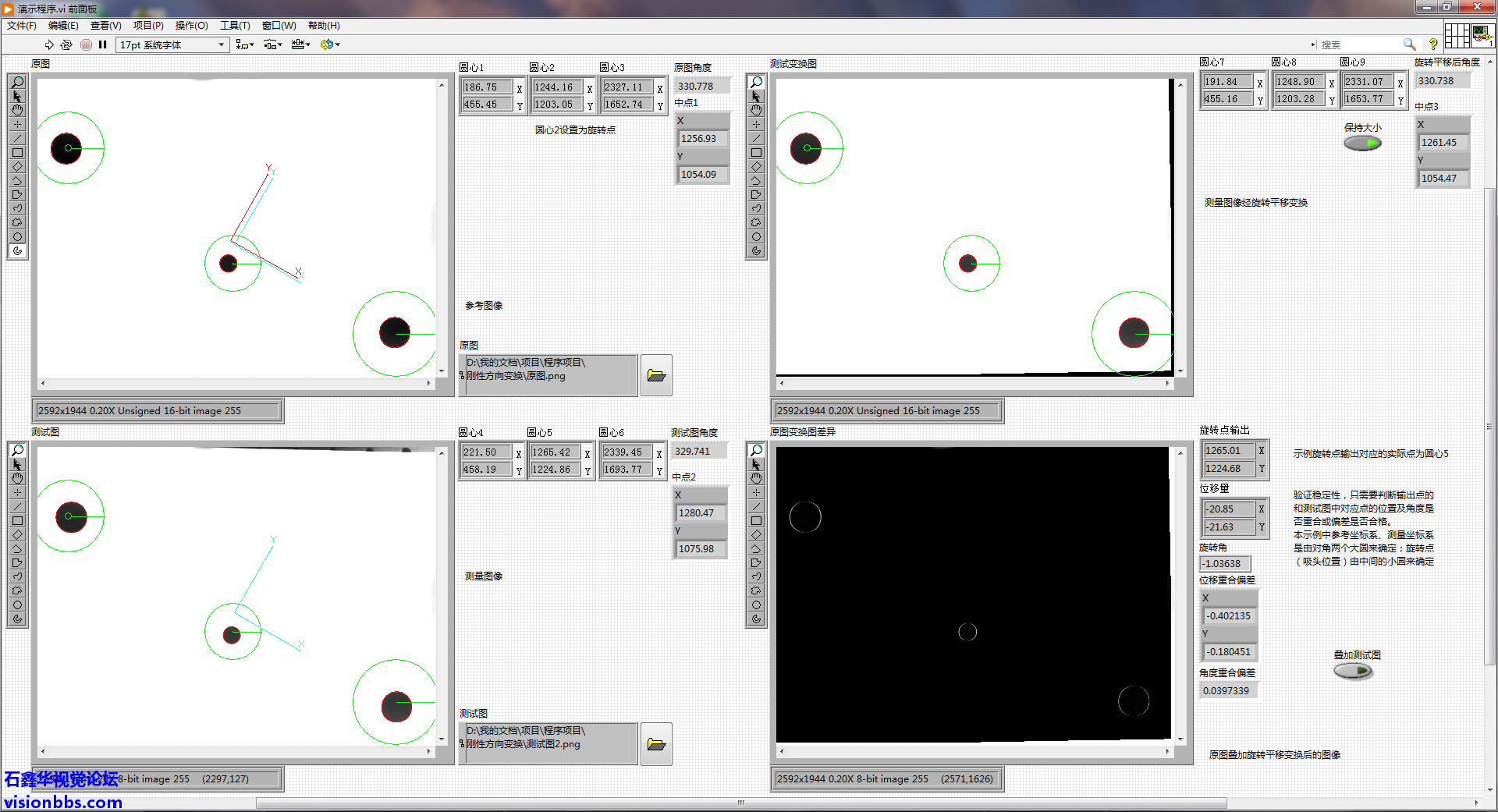This screenshot has height=812, width=1498.
Task: Select the line tool in the 原图 palette
Action: coord(17,138)
